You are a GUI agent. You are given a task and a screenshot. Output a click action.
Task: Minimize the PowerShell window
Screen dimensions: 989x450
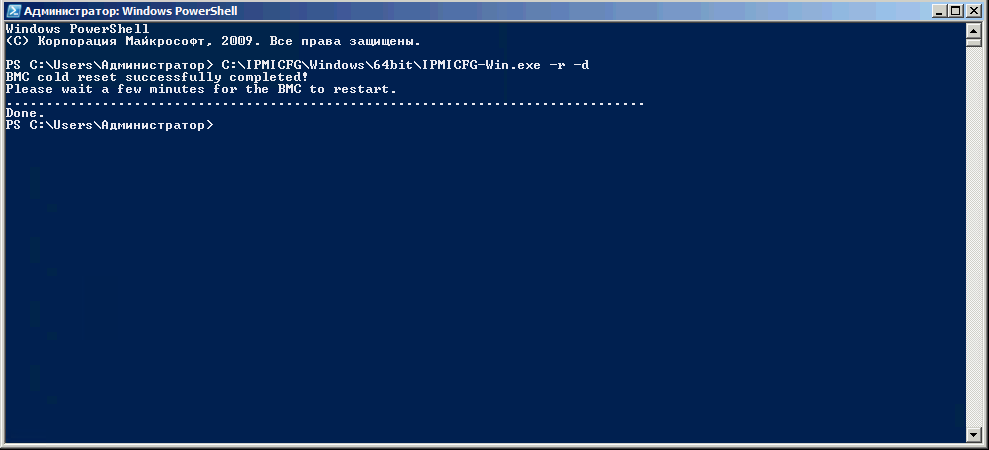point(940,10)
